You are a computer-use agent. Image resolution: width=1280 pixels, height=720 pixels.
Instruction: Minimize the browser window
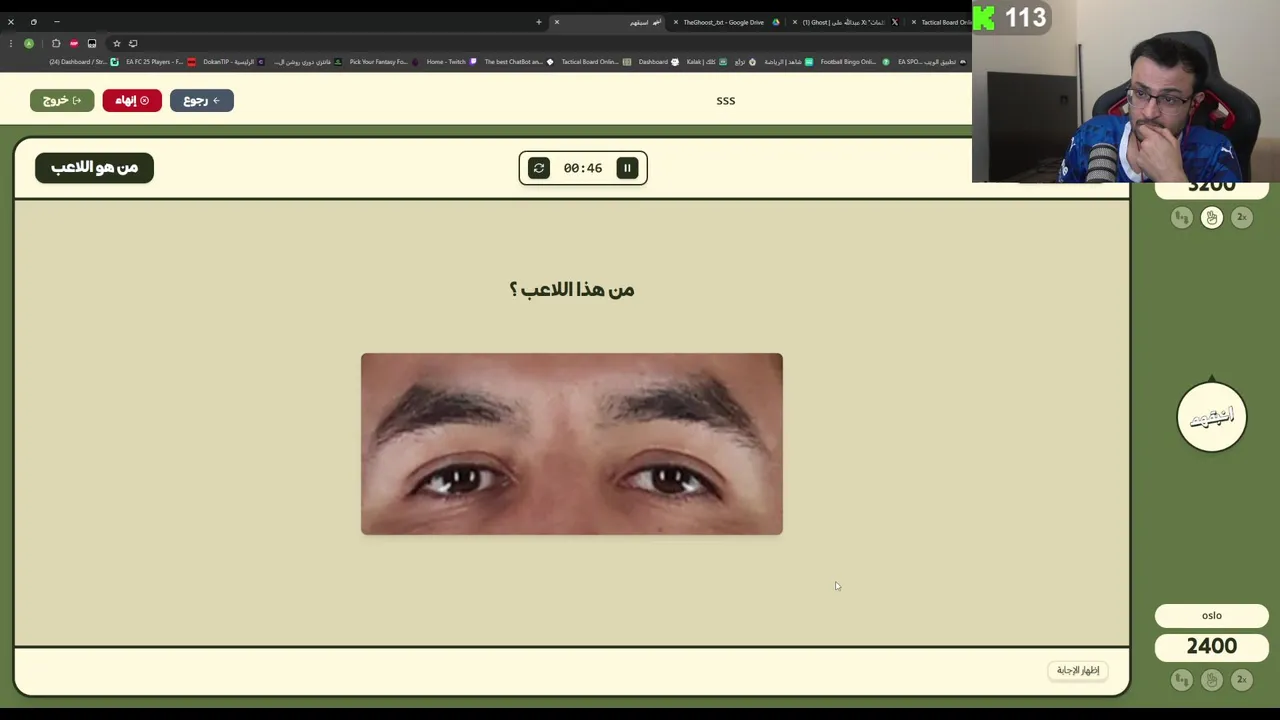click(x=56, y=22)
